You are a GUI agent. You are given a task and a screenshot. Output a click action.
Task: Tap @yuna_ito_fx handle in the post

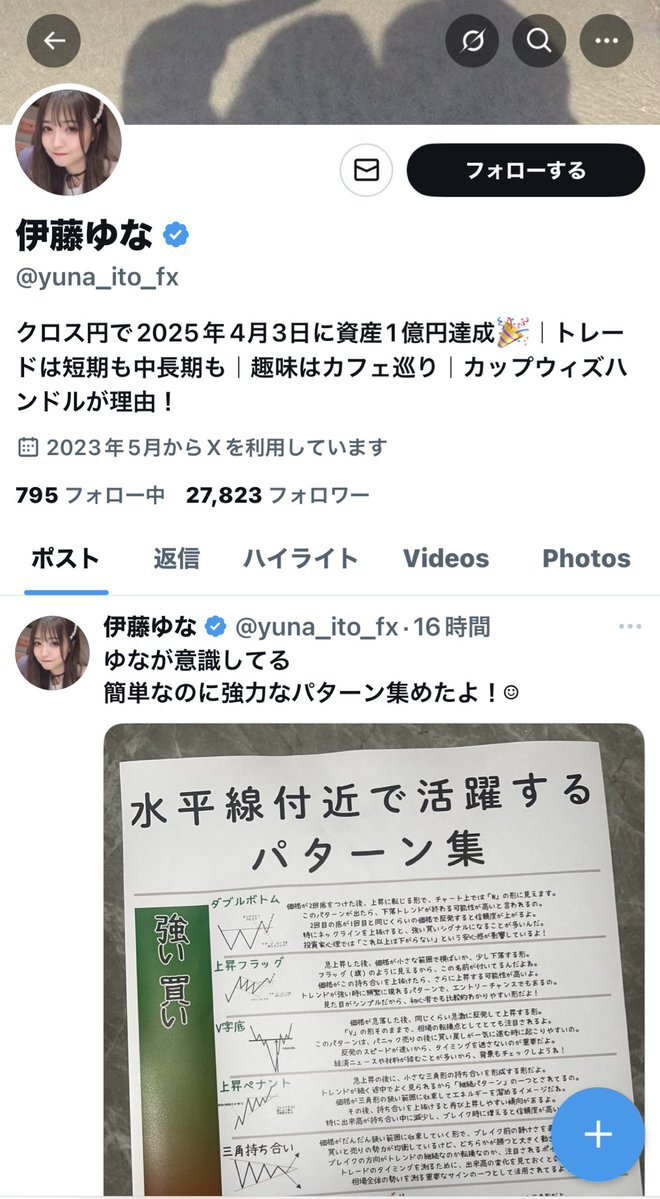(x=317, y=628)
